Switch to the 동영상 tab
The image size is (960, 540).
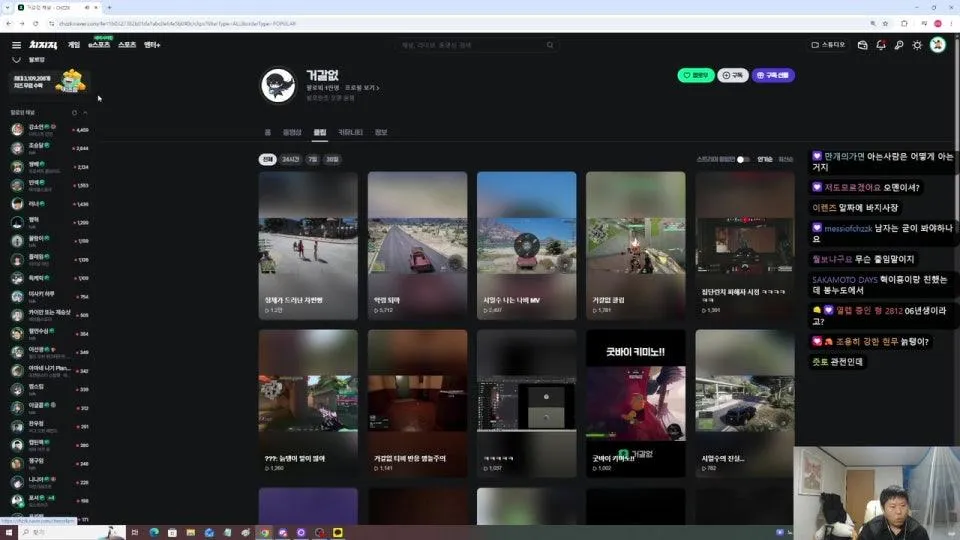(292, 132)
